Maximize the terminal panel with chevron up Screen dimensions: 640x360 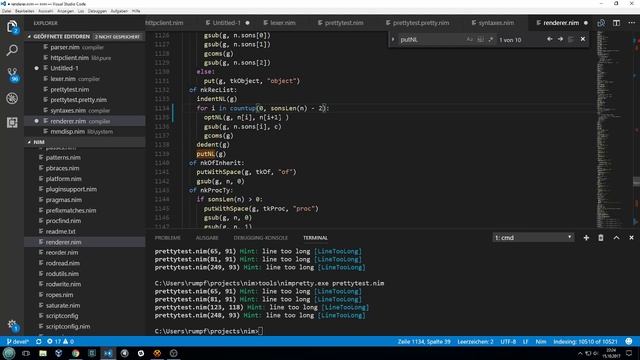pos(616,238)
